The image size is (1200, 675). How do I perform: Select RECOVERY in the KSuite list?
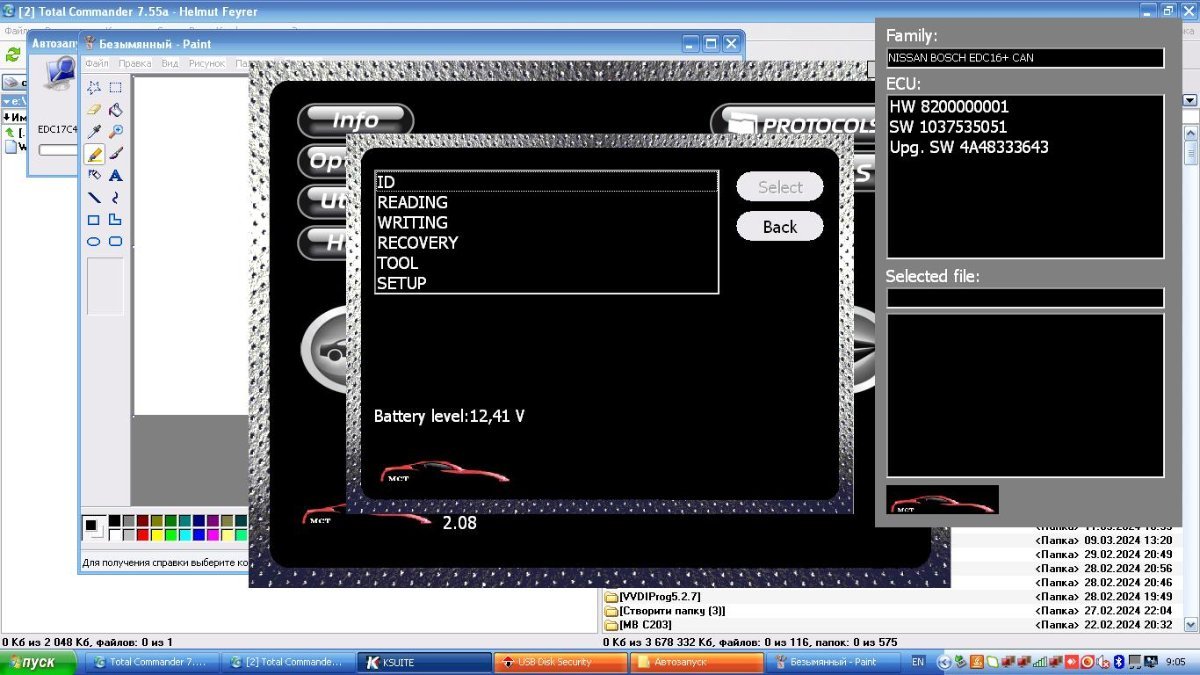coord(546,242)
